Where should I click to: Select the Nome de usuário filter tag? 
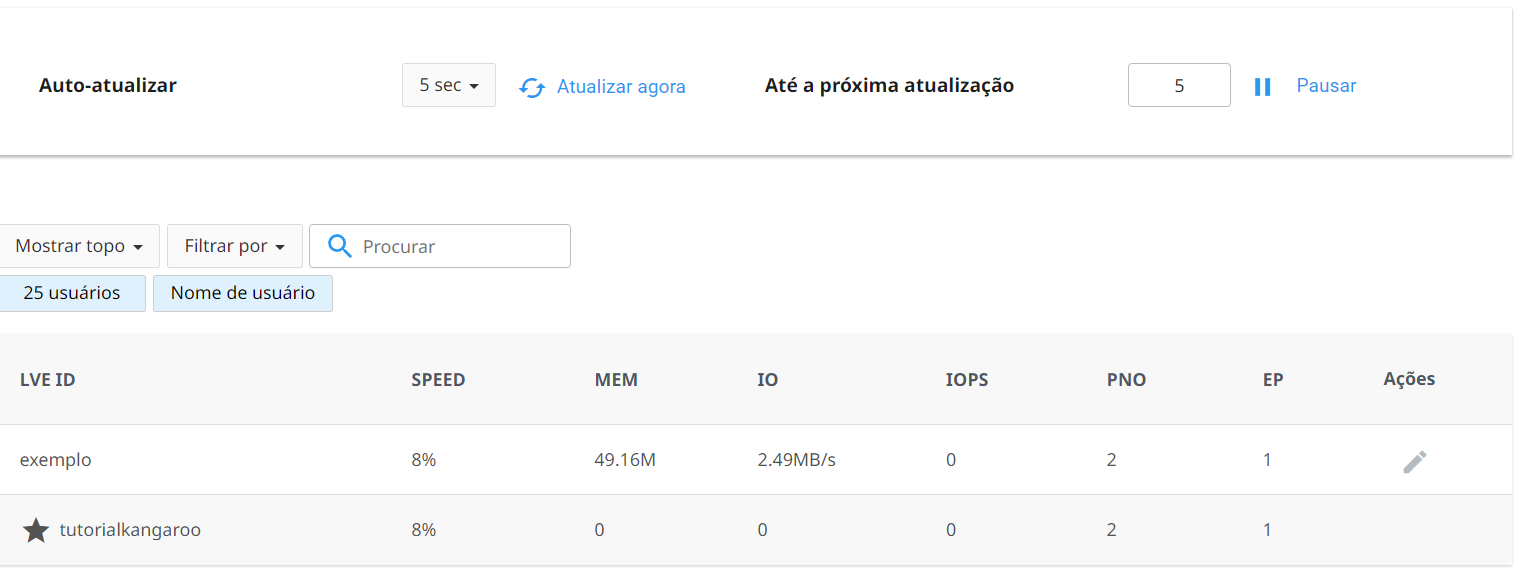click(243, 293)
